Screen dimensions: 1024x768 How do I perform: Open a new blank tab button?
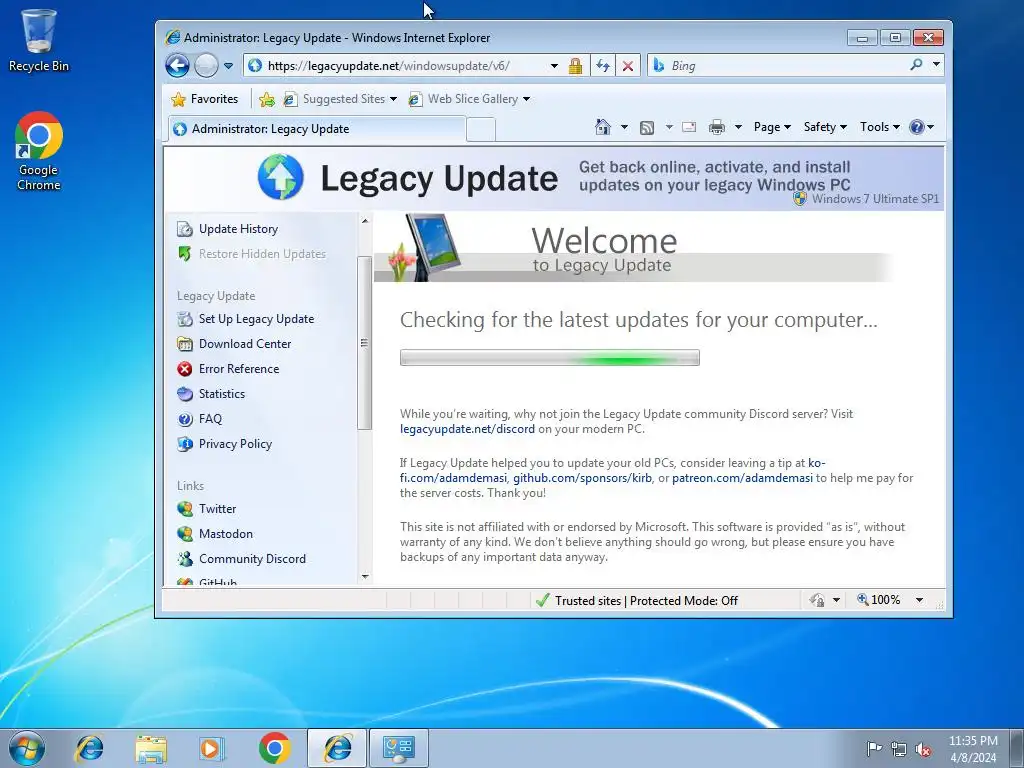(481, 129)
